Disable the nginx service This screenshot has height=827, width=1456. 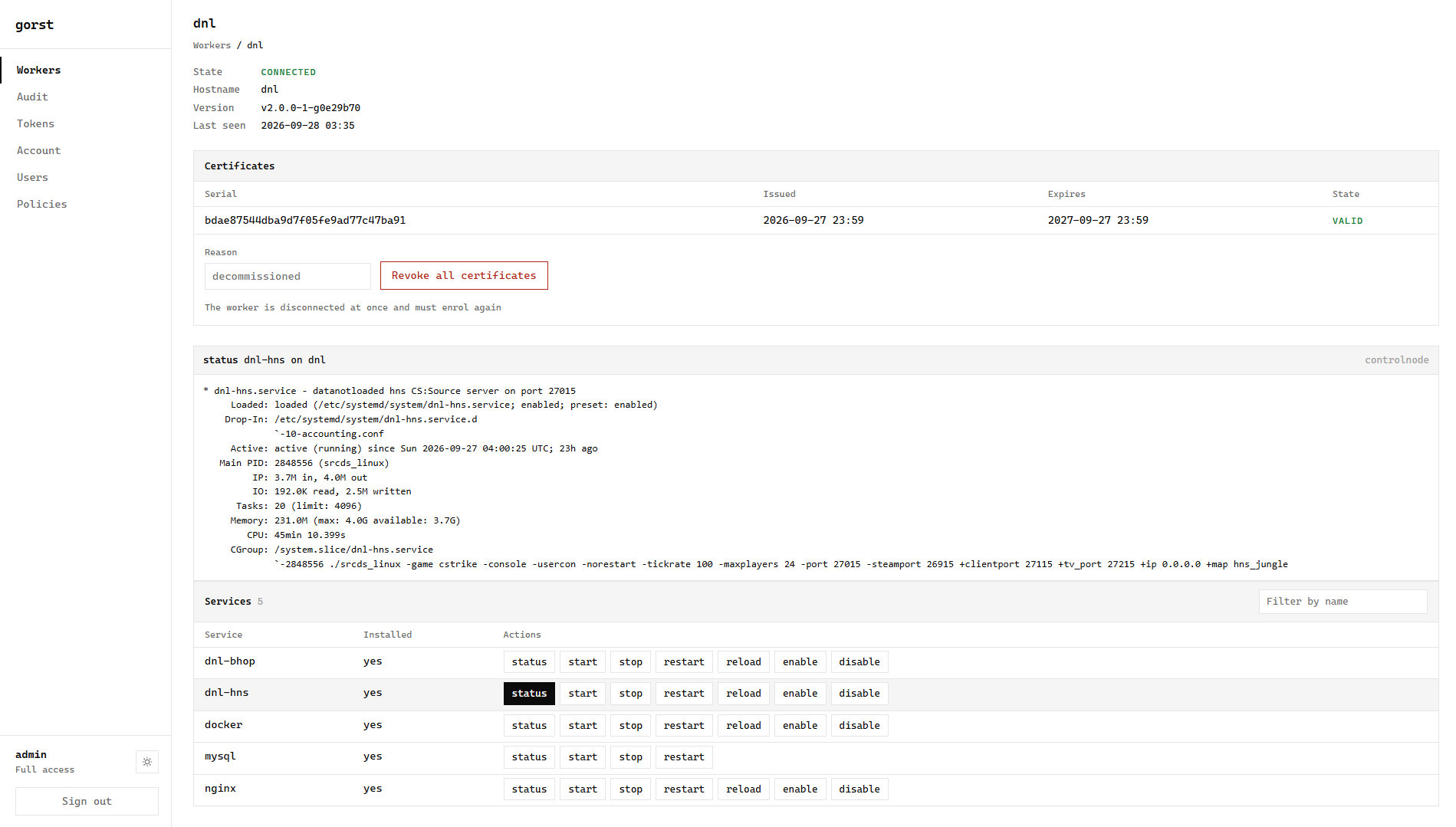point(859,789)
